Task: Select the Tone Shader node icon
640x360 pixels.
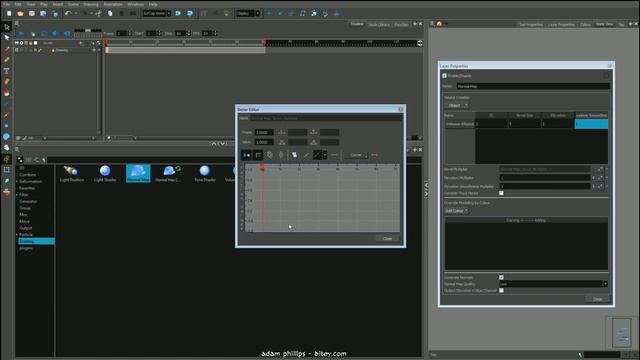Action: coord(205,173)
